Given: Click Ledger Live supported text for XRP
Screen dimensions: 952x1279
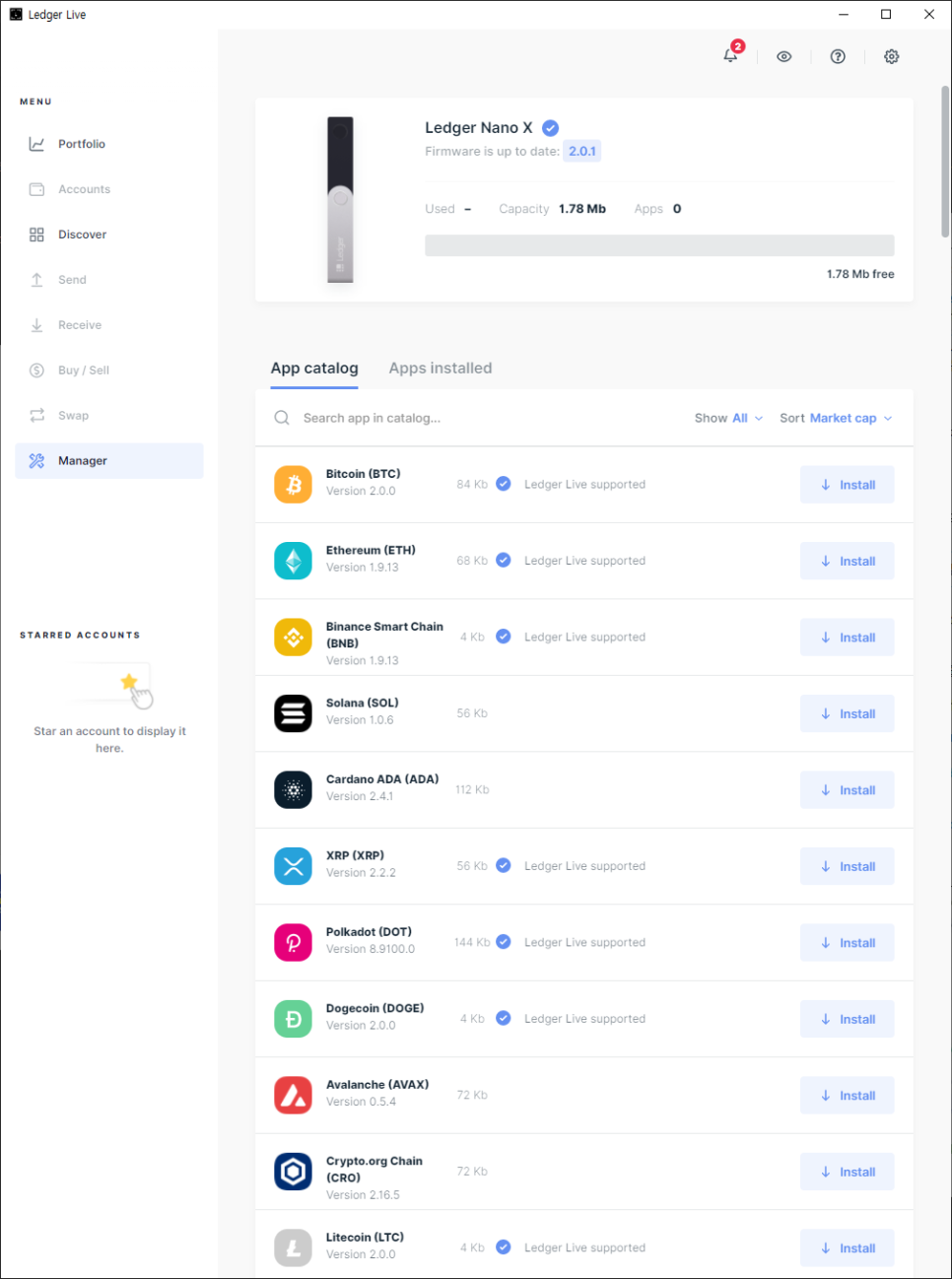Looking at the screenshot, I should click(x=584, y=866).
